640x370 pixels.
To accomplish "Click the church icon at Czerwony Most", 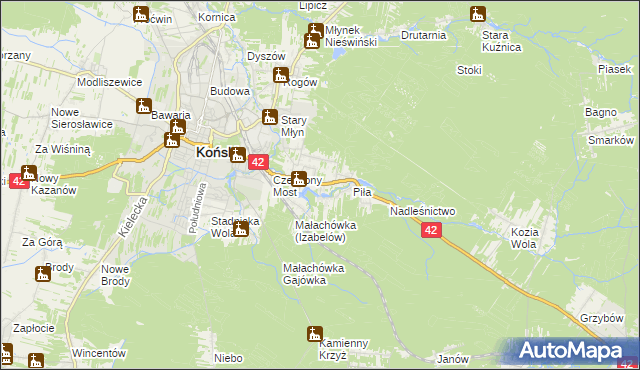I will pos(299,179).
